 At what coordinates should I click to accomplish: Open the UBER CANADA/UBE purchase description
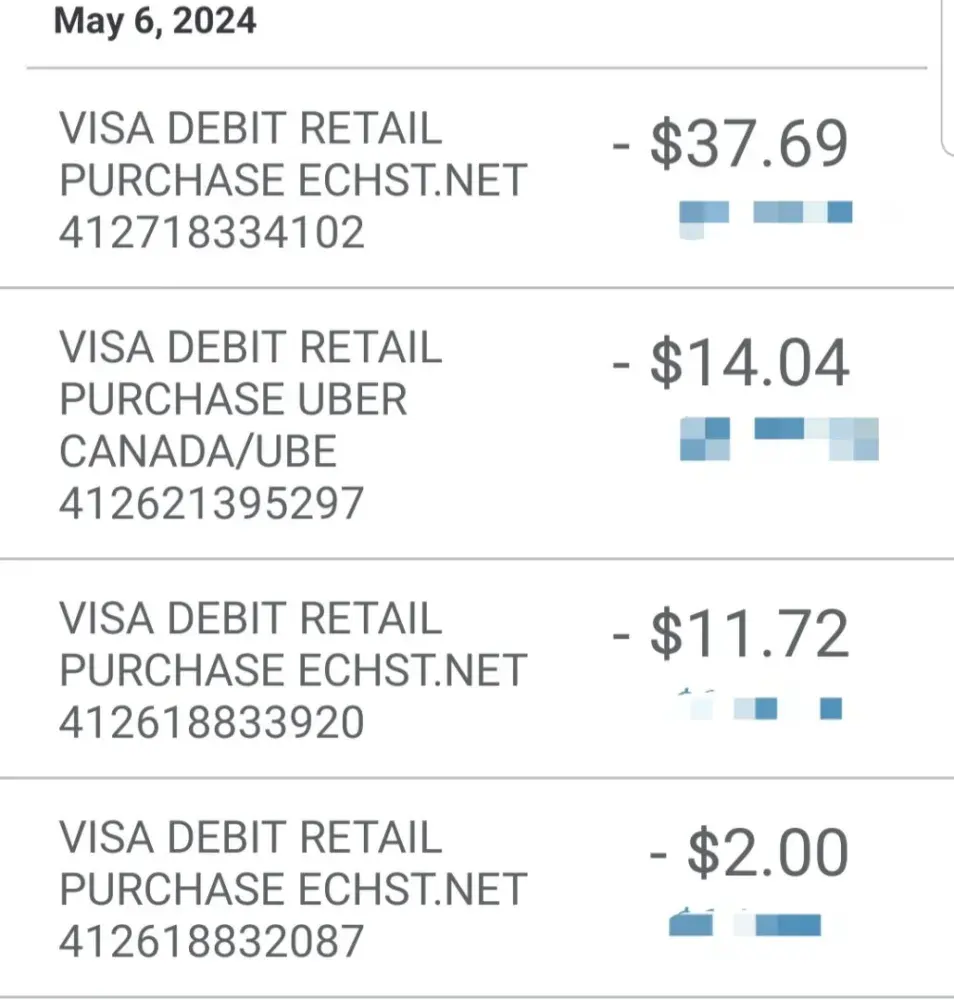click(233, 426)
